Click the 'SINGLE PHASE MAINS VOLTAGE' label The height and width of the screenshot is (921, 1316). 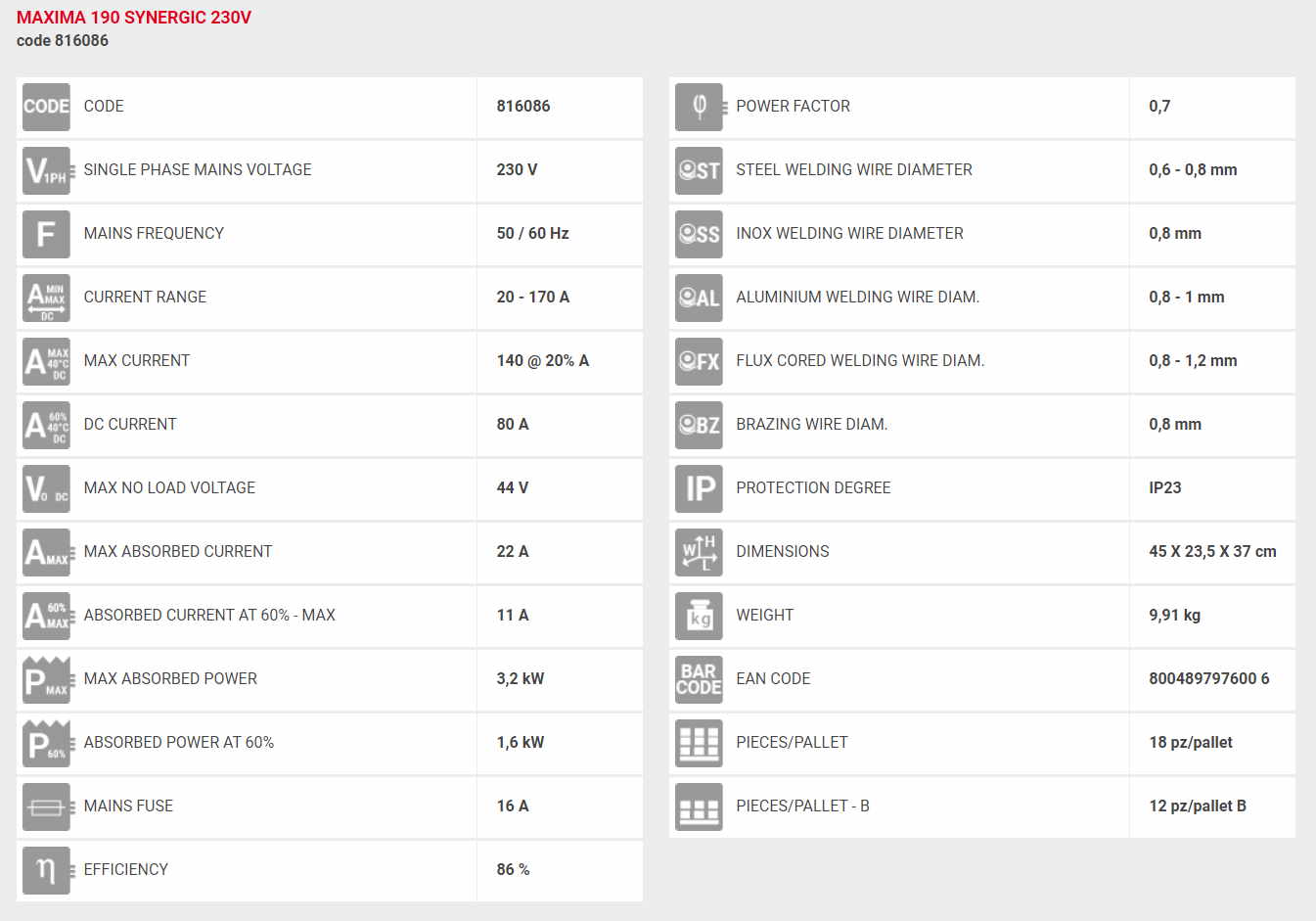[198, 170]
